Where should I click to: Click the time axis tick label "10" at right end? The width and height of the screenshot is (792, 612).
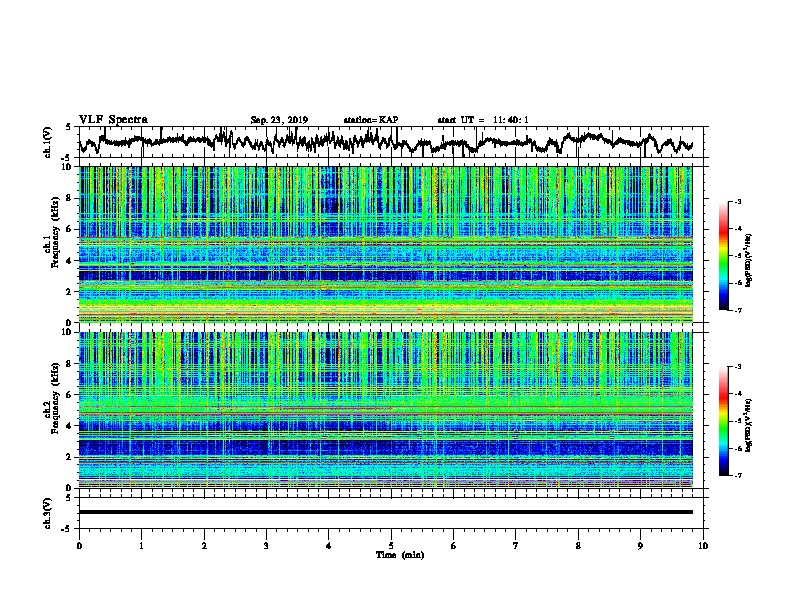pos(703,546)
